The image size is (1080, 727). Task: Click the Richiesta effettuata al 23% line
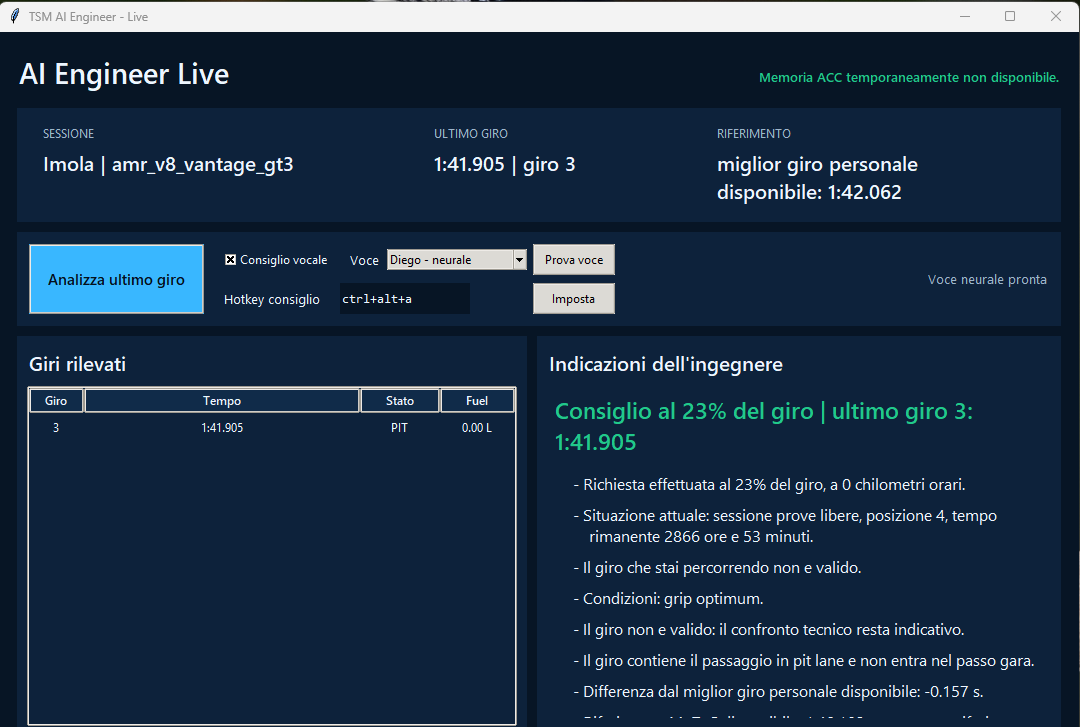769,485
